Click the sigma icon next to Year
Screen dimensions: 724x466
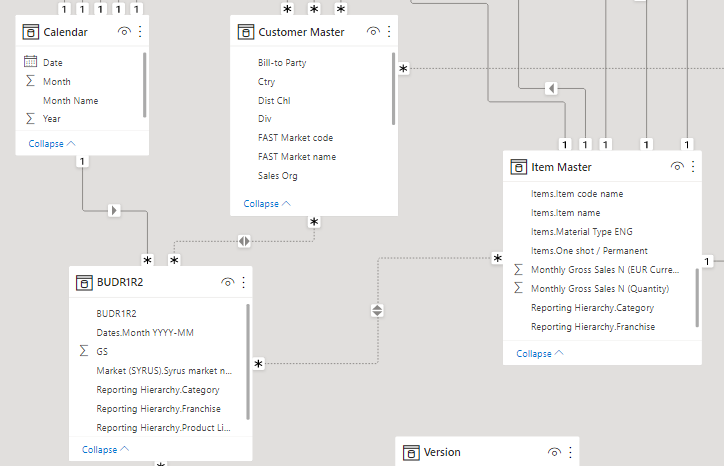pyautogui.click(x=30, y=119)
